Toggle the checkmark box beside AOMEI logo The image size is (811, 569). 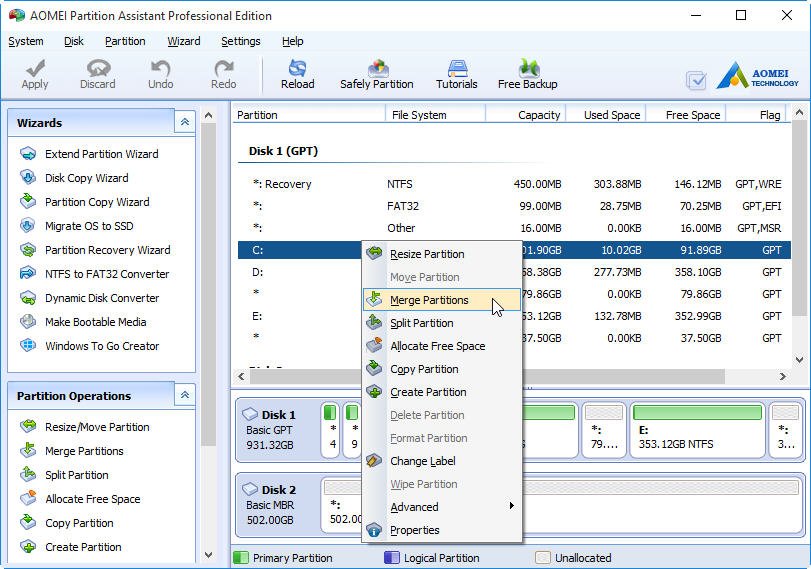pyautogui.click(x=696, y=81)
